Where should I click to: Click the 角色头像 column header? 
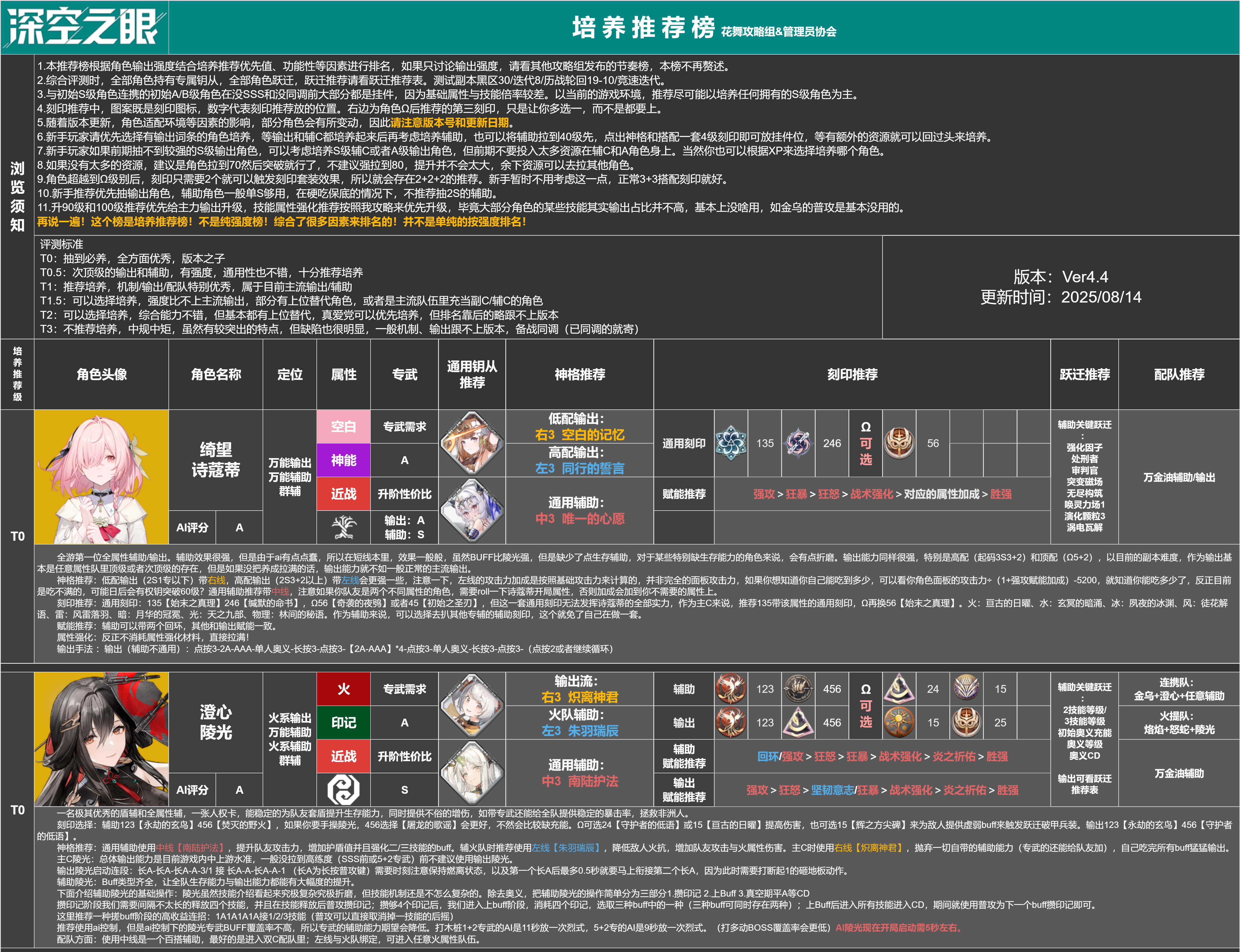pos(101,374)
